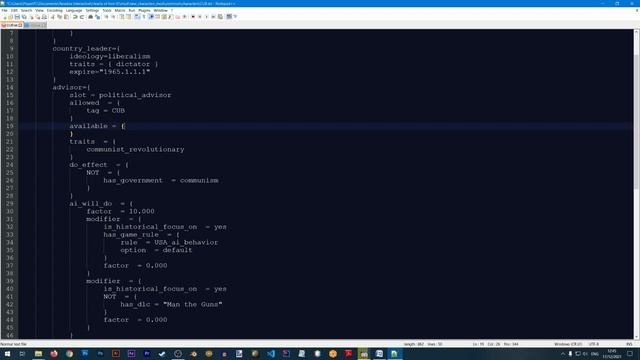The height and width of the screenshot is (360, 640).
Task: Select the CUB.txt document tab
Action: pyautogui.click(x=12, y=25)
